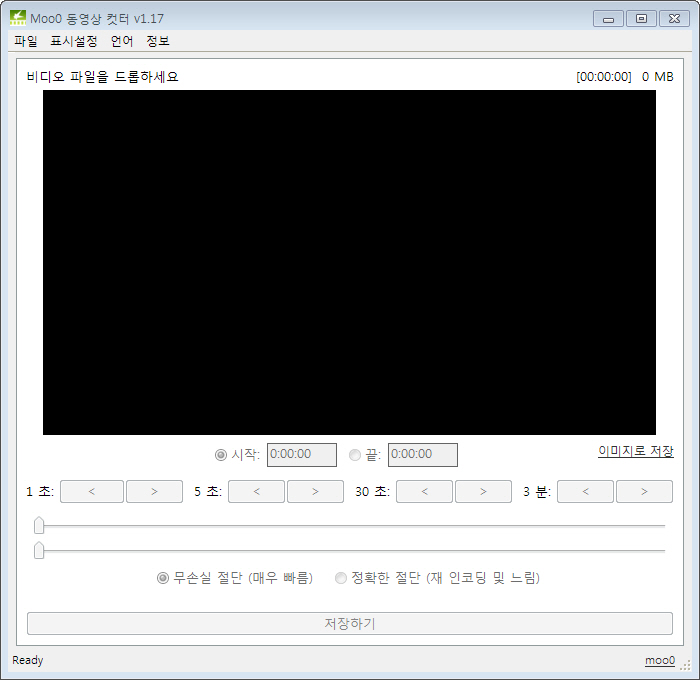Screen dimensions: 700x680
Task: Open the 언어 language menu
Action: click(122, 41)
